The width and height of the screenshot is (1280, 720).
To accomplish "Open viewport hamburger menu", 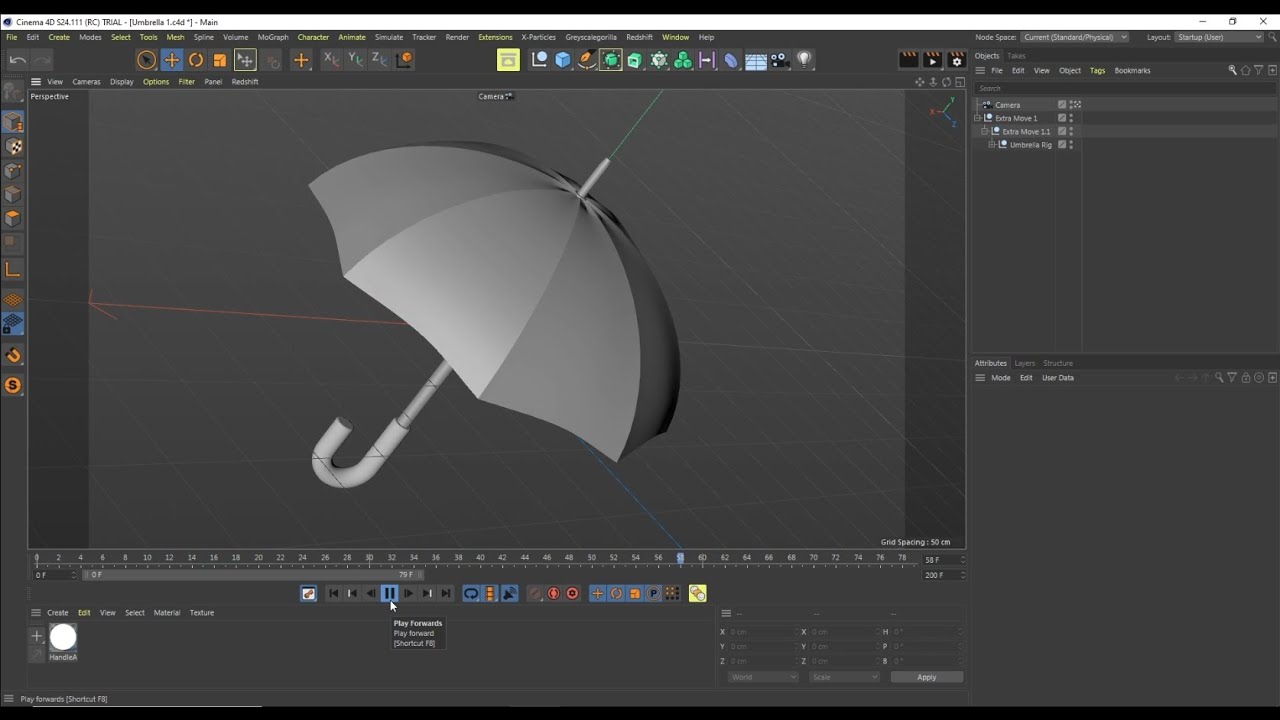I will click(36, 82).
